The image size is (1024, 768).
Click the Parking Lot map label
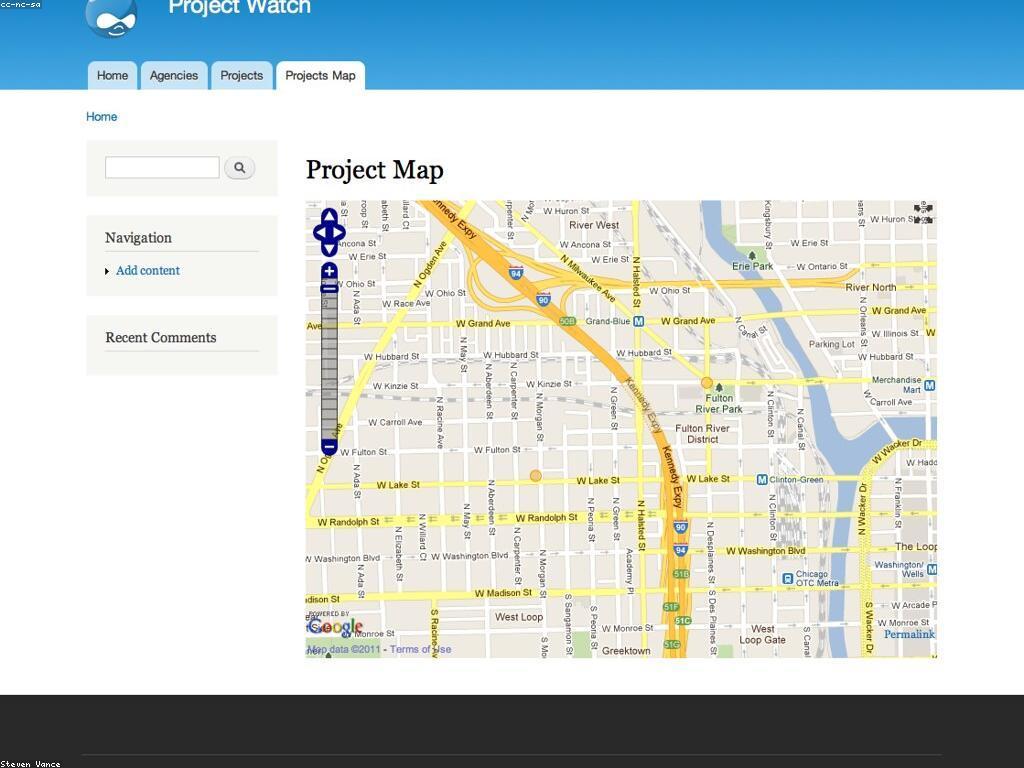pos(831,344)
